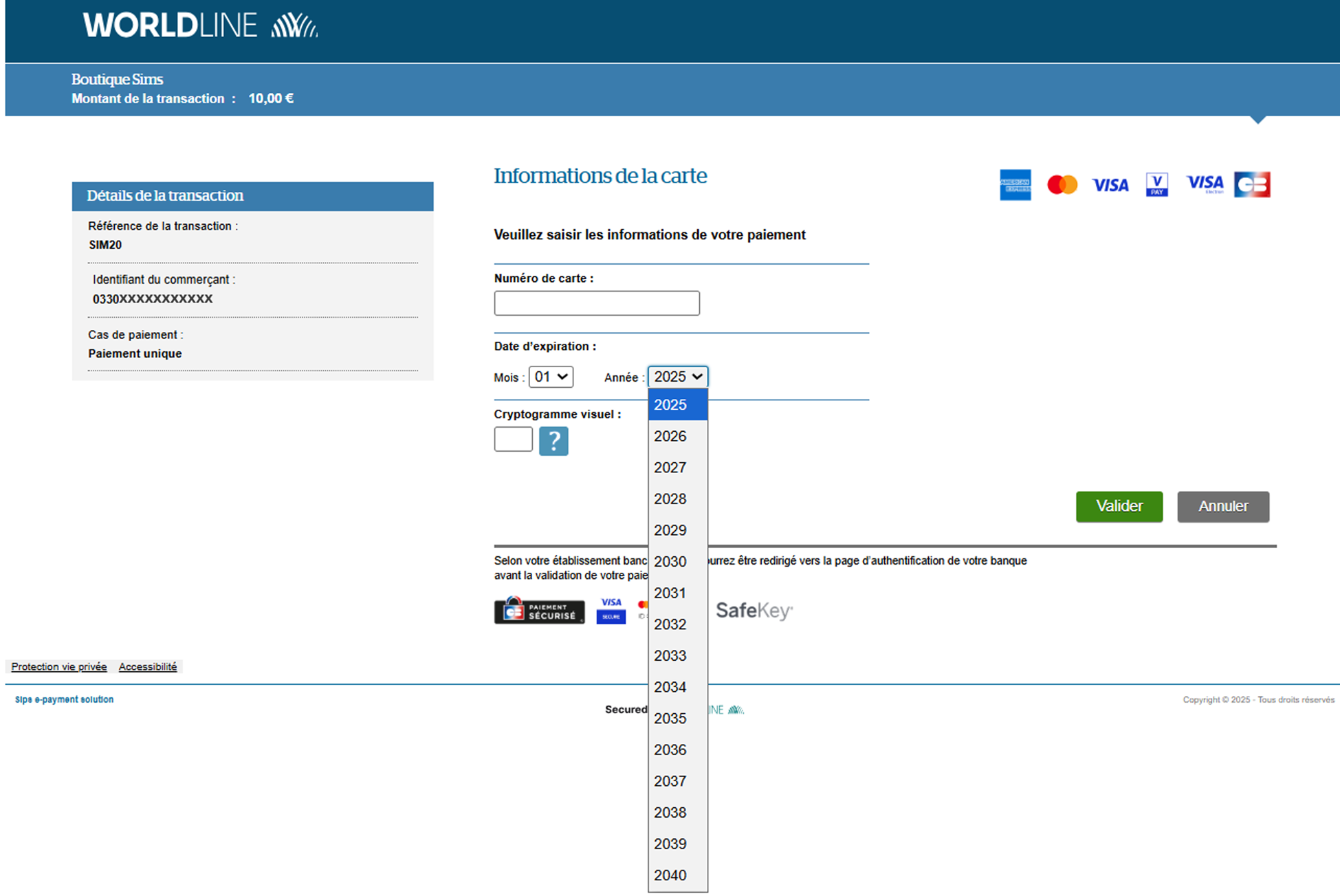Select 2040 at bottom of list

pos(670,875)
